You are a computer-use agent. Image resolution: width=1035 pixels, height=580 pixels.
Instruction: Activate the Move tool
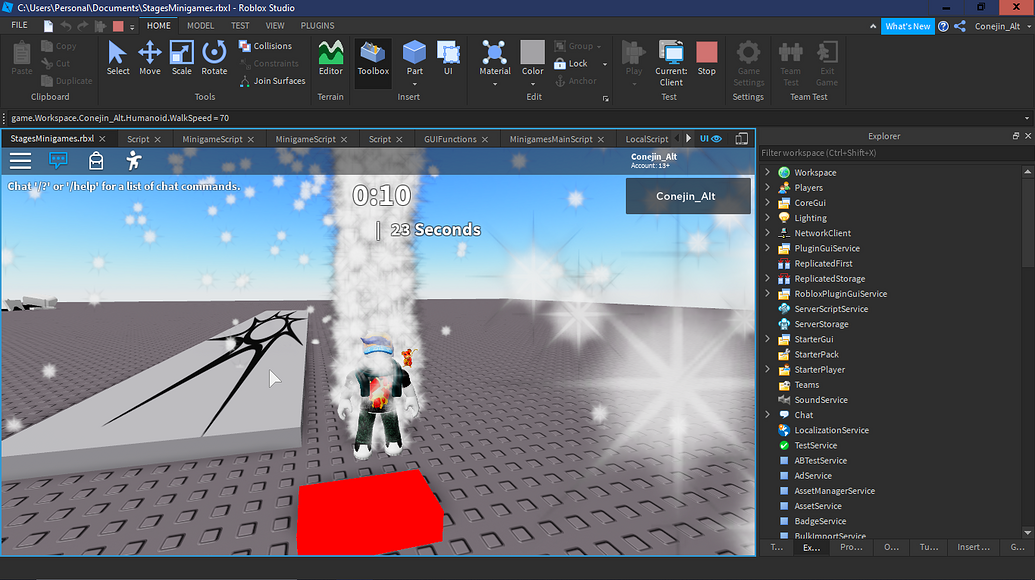150,58
